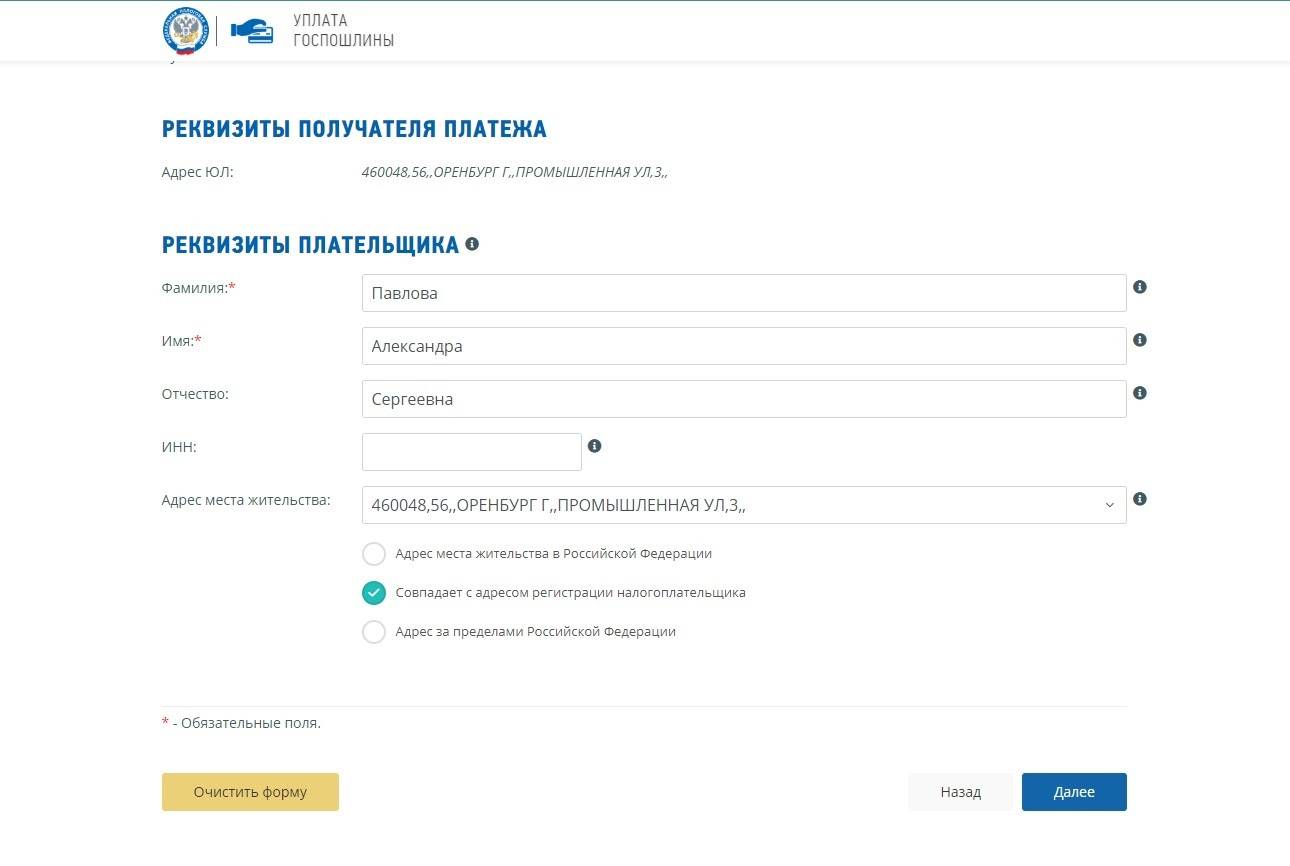
Task: Click the Federal Tax Service emblem logo
Action: [185, 31]
